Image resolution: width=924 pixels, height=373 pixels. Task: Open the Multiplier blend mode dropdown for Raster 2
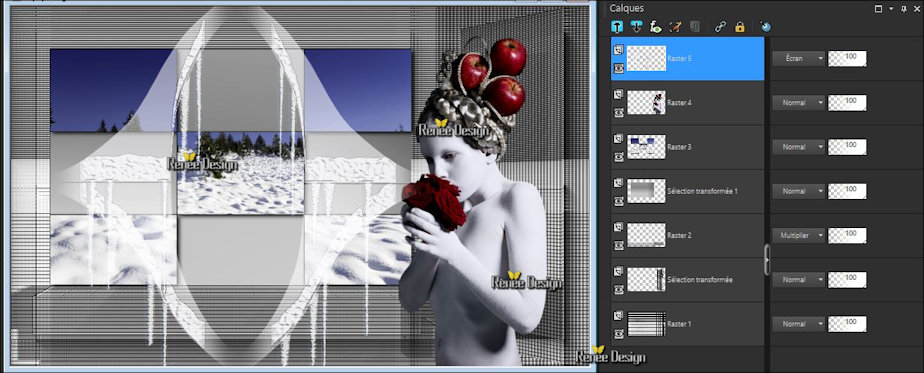[x=798, y=235]
